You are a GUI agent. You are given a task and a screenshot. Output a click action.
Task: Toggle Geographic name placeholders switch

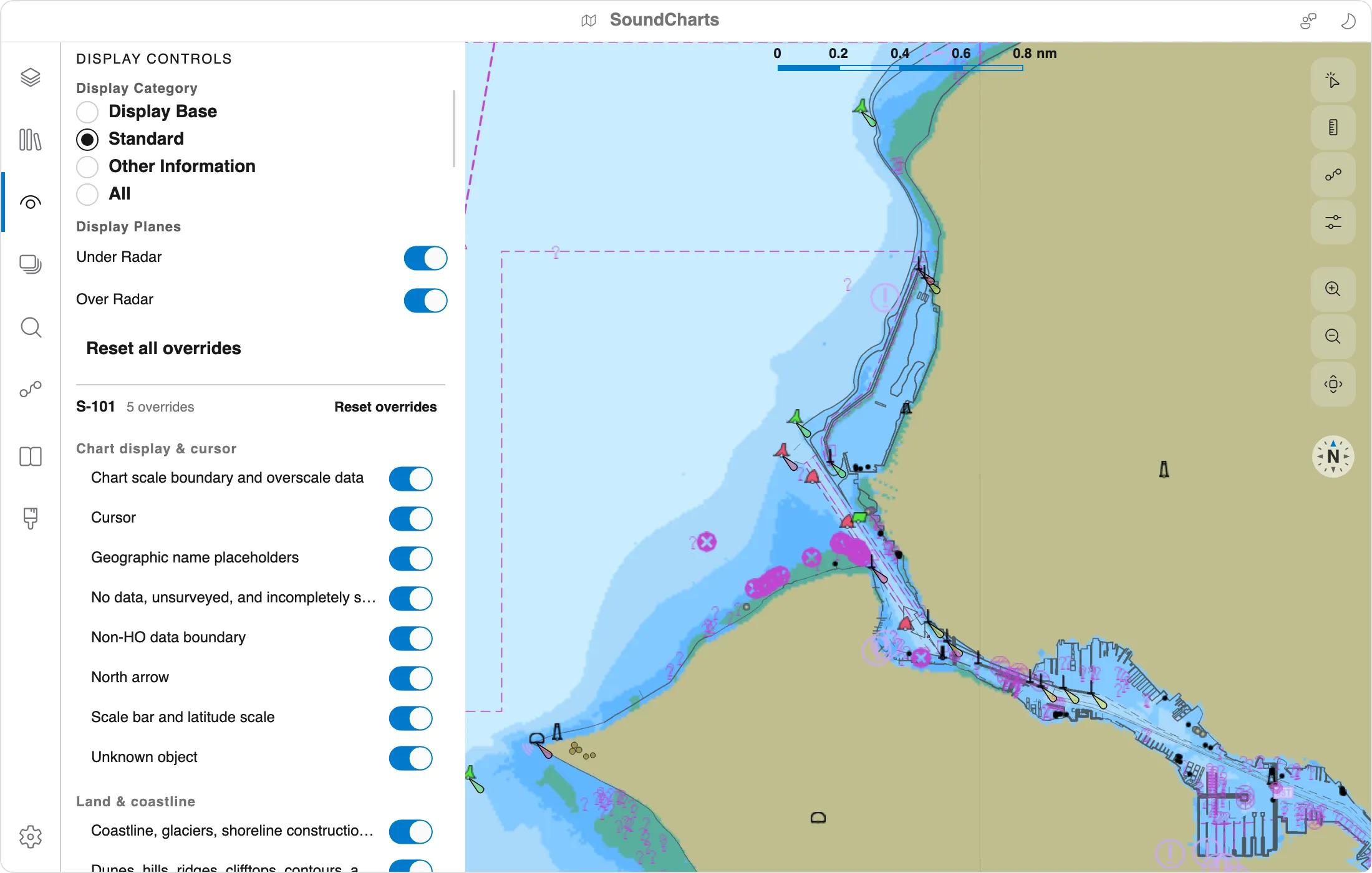[x=410, y=559]
